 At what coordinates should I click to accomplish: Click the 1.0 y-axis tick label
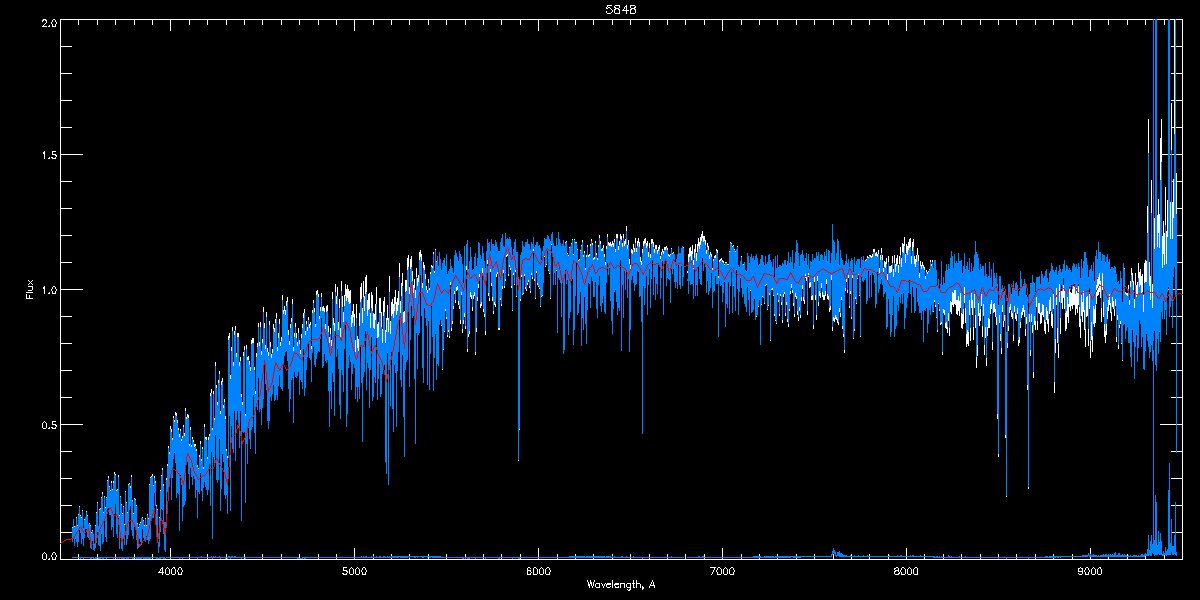[x=48, y=290]
